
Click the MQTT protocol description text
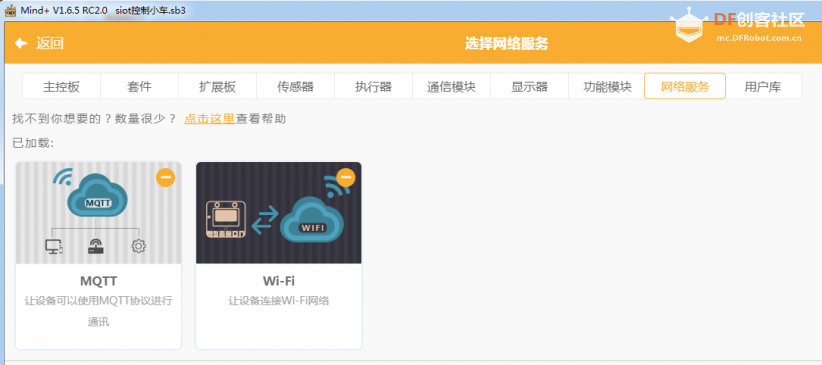tap(99, 312)
